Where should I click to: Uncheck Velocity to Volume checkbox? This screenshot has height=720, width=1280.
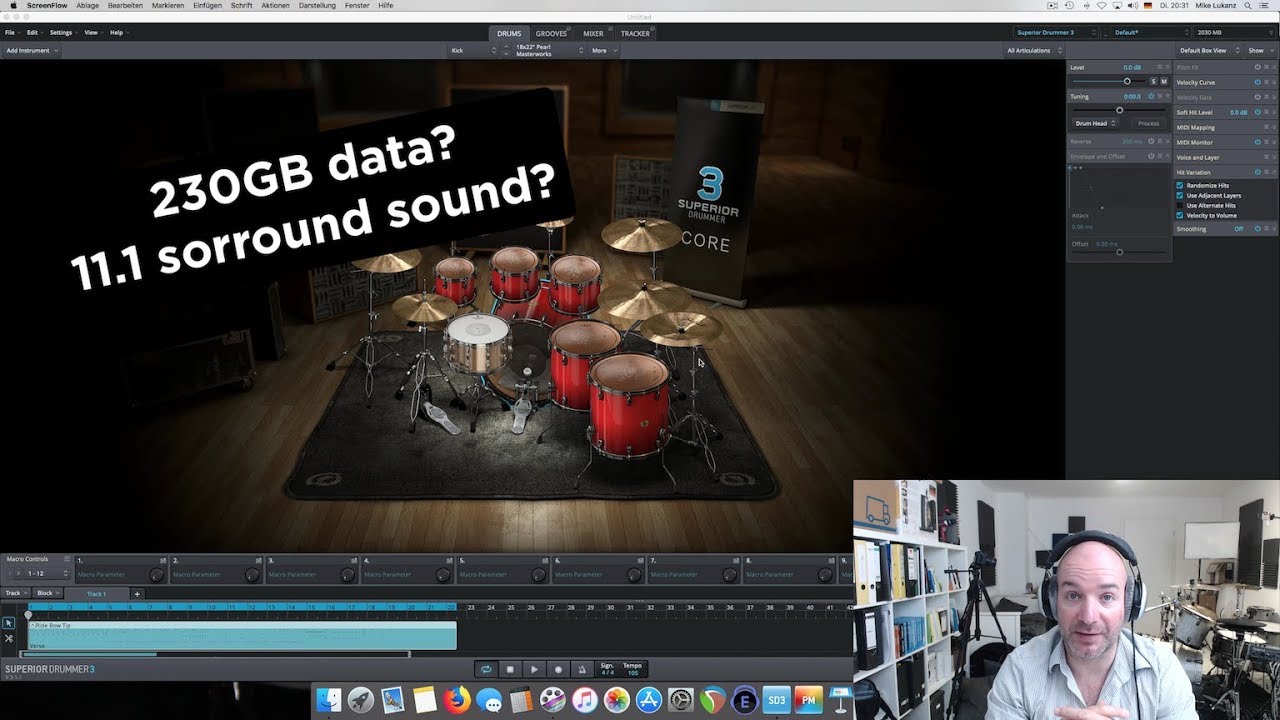[1179, 215]
